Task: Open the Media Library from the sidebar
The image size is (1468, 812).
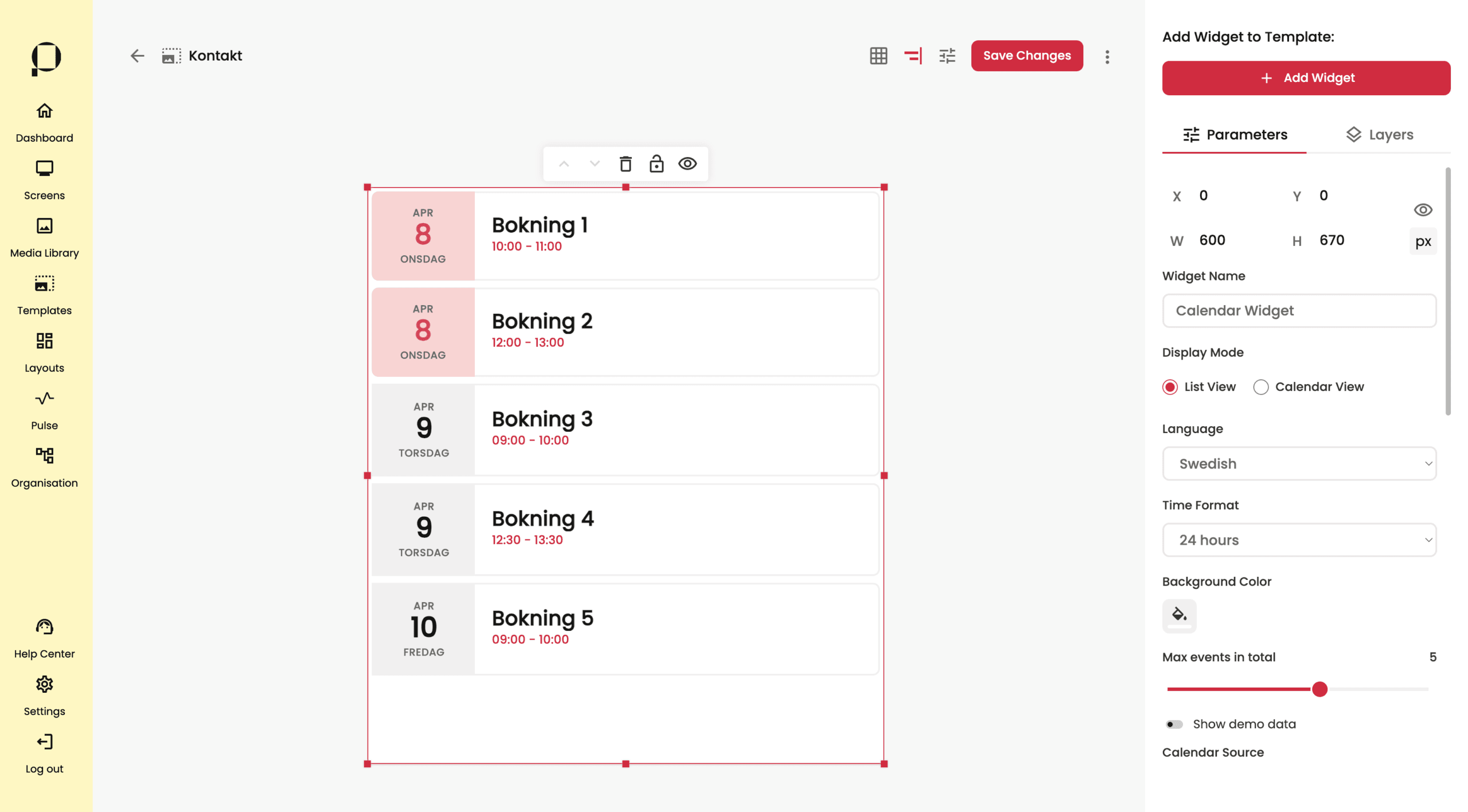Action: tap(44, 237)
